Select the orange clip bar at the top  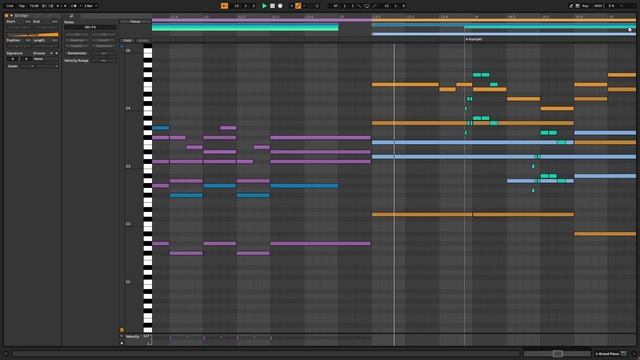coord(504,20)
